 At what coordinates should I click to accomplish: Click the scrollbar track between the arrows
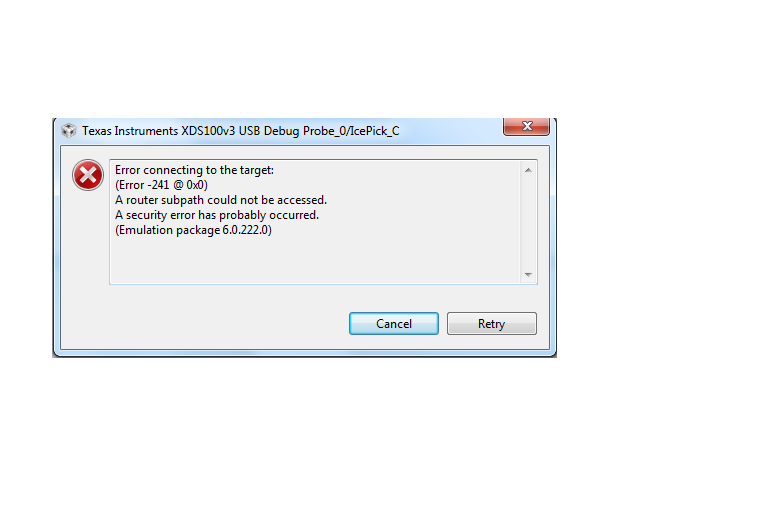pyautogui.click(x=528, y=222)
